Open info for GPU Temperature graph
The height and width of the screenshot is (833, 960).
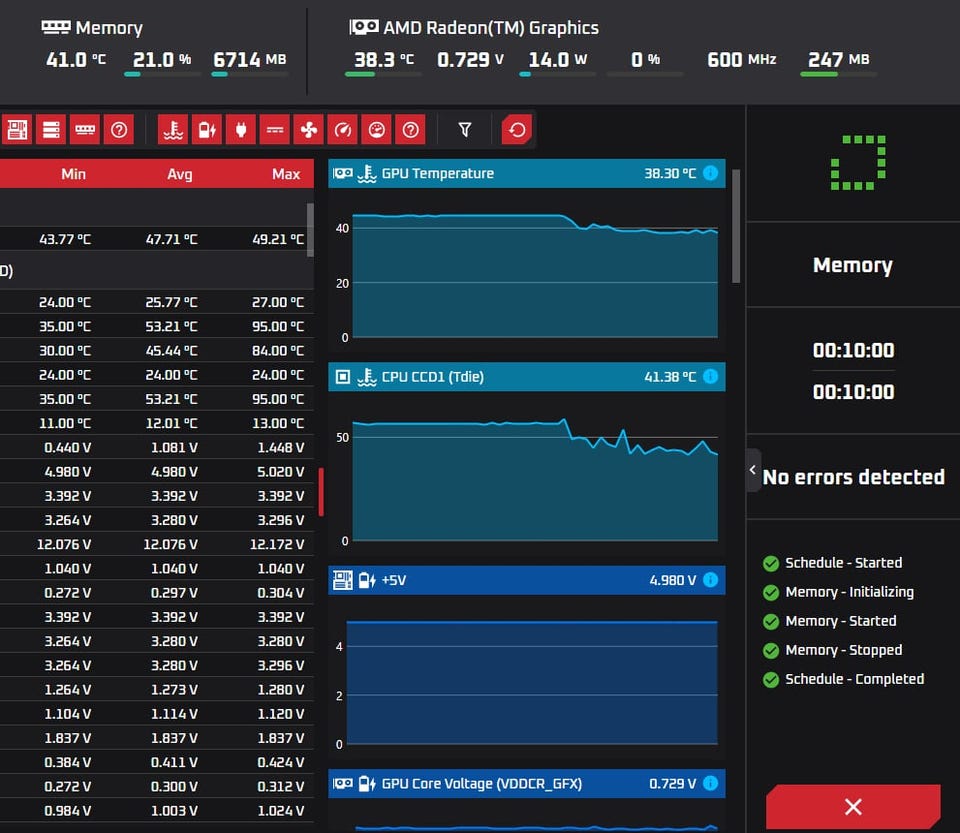click(x=710, y=173)
